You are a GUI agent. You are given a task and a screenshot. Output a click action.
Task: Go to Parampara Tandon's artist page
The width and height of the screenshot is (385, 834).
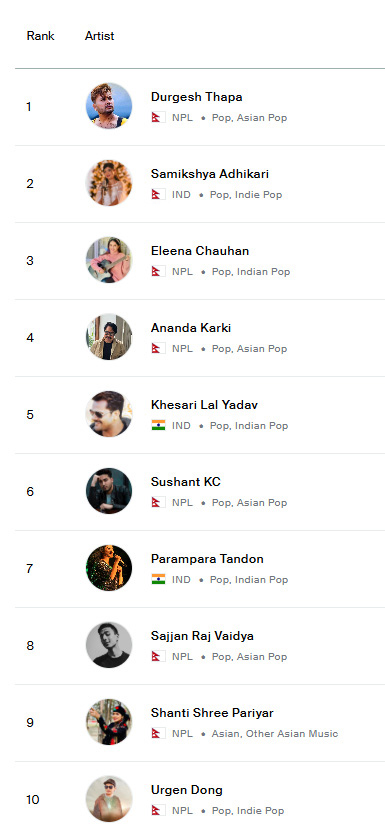(207, 559)
